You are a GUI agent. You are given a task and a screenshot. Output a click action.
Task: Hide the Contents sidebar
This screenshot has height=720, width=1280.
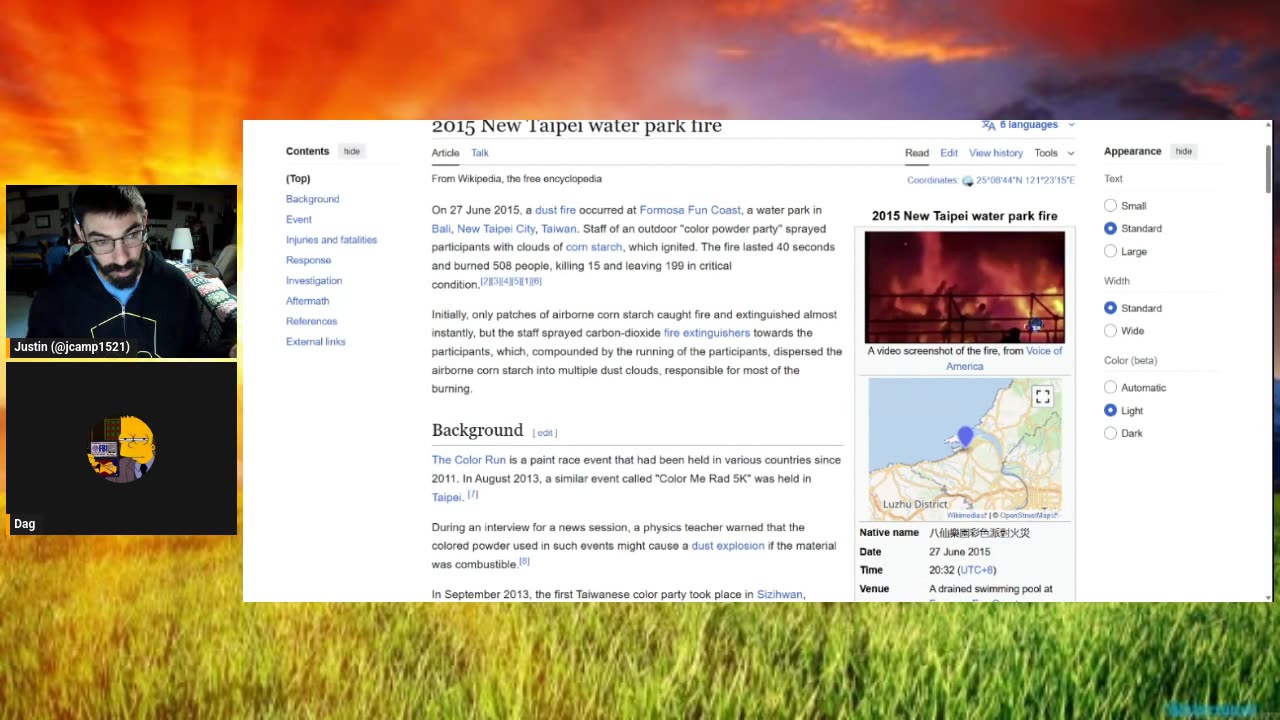point(352,151)
